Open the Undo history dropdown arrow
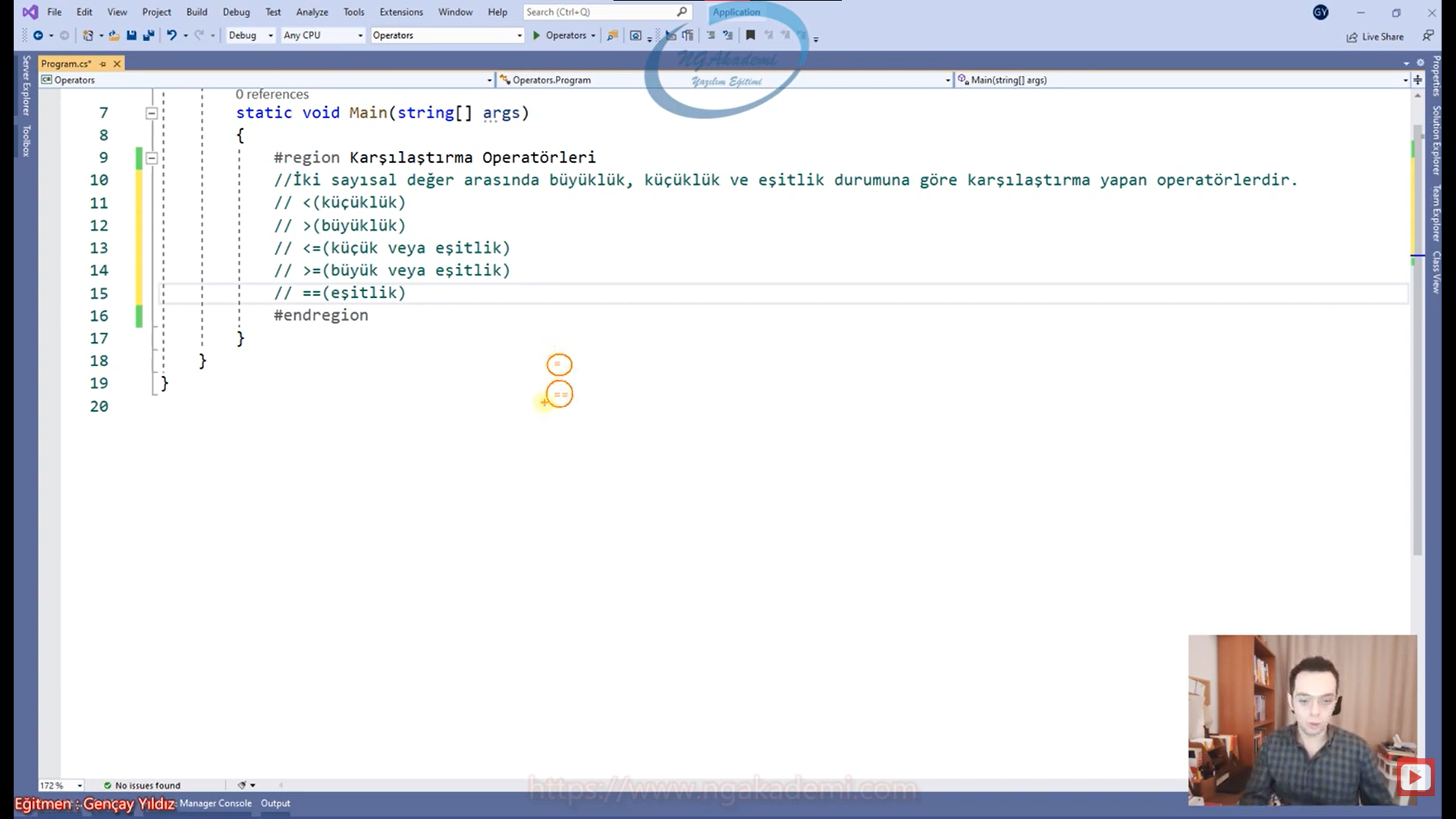This screenshot has height=819, width=1456. (185, 36)
